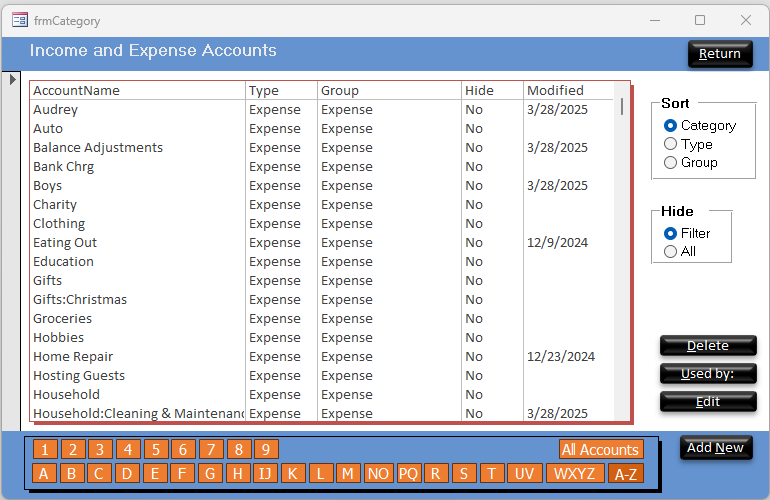The width and height of the screenshot is (770, 500).
Task: Select the Gifts:Christmas account row
Action: (322, 300)
